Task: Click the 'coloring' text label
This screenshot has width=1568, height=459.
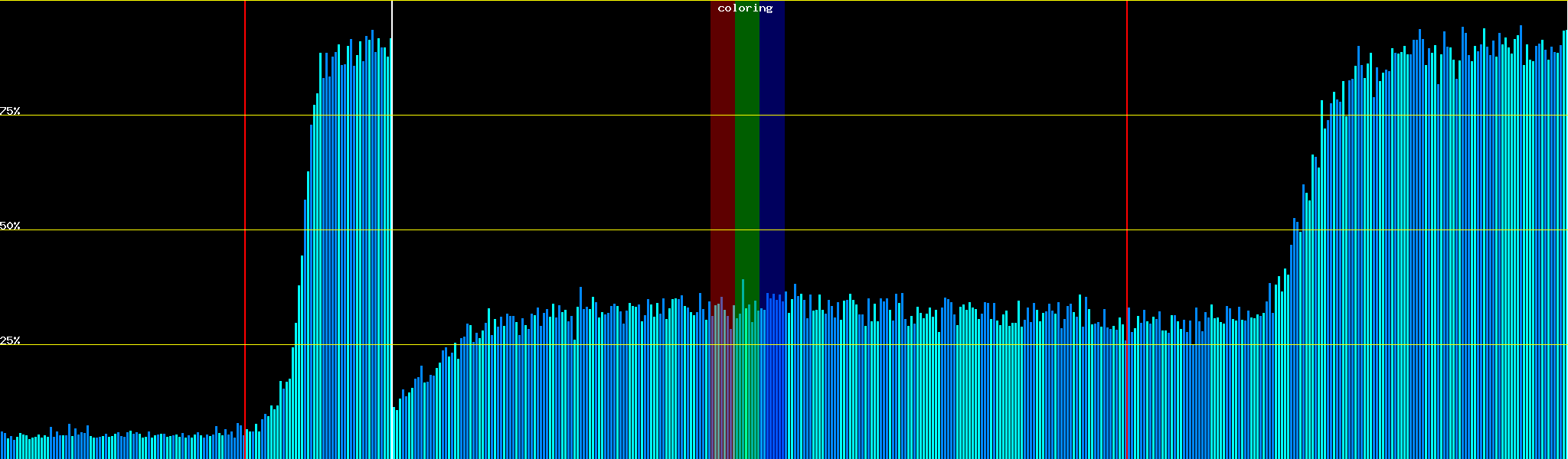Action: coord(745,8)
